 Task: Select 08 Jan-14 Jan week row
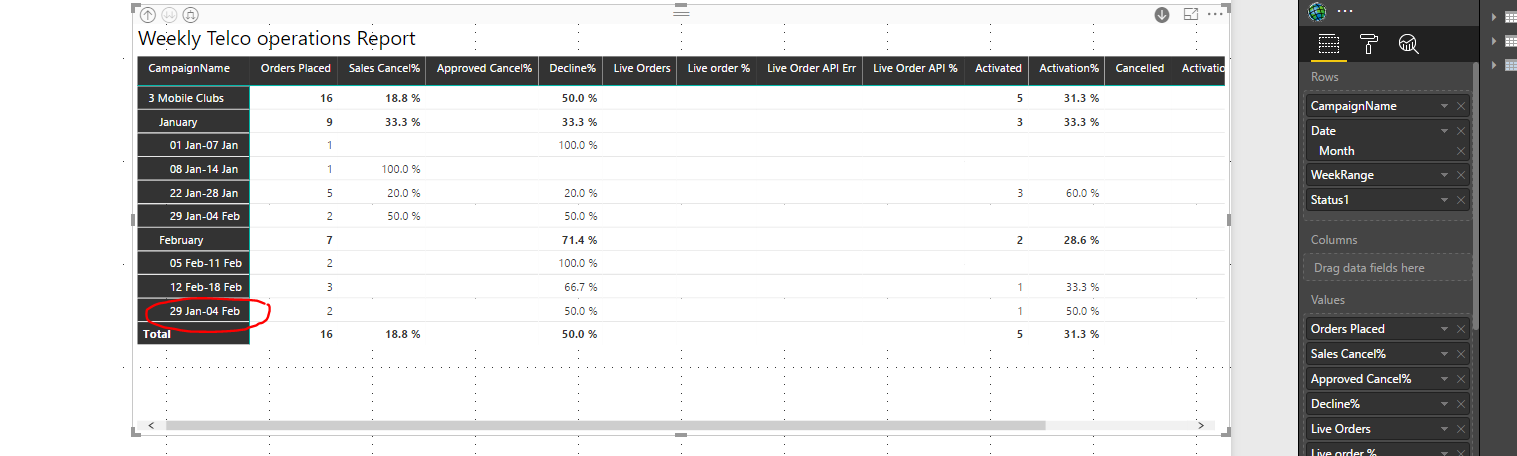pos(193,169)
